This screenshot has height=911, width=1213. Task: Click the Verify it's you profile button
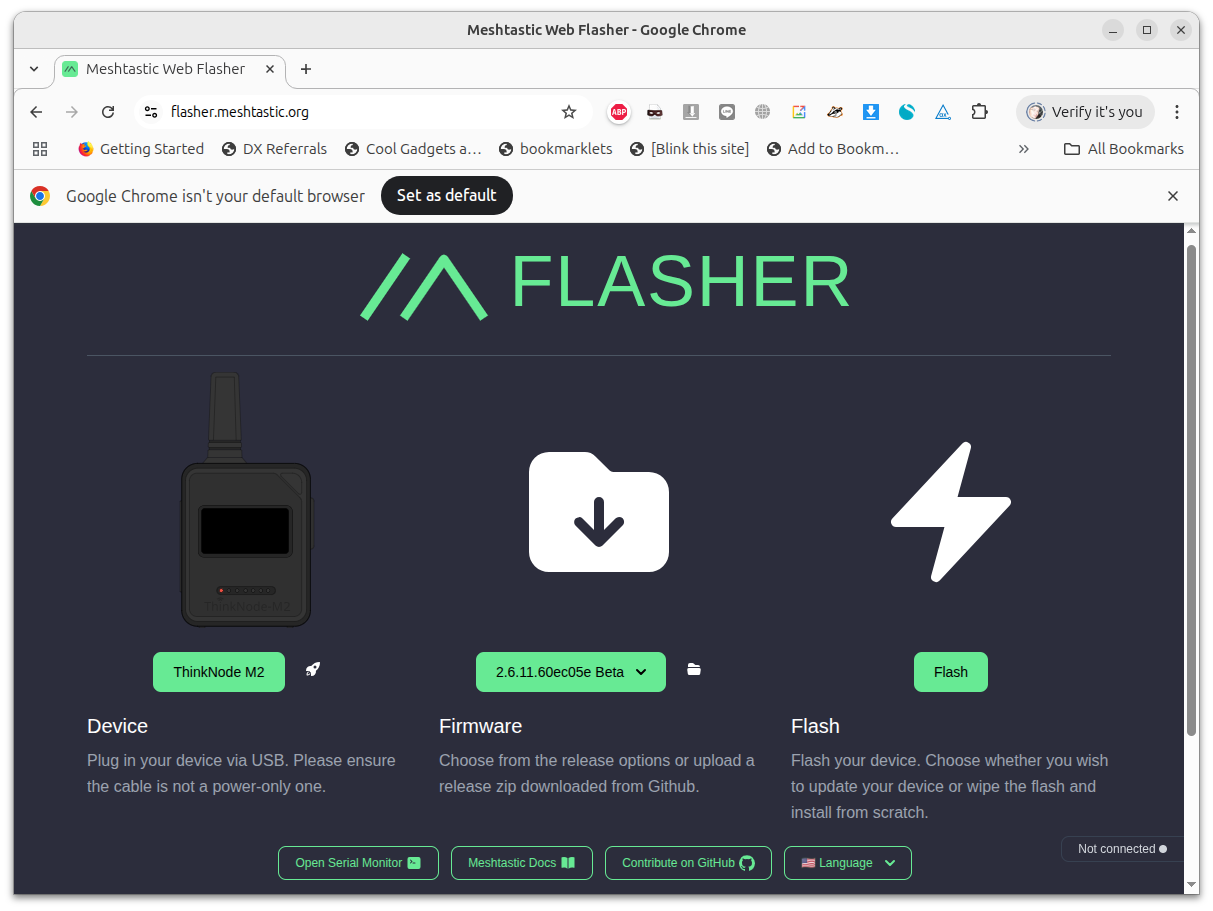click(x=1085, y=112)
